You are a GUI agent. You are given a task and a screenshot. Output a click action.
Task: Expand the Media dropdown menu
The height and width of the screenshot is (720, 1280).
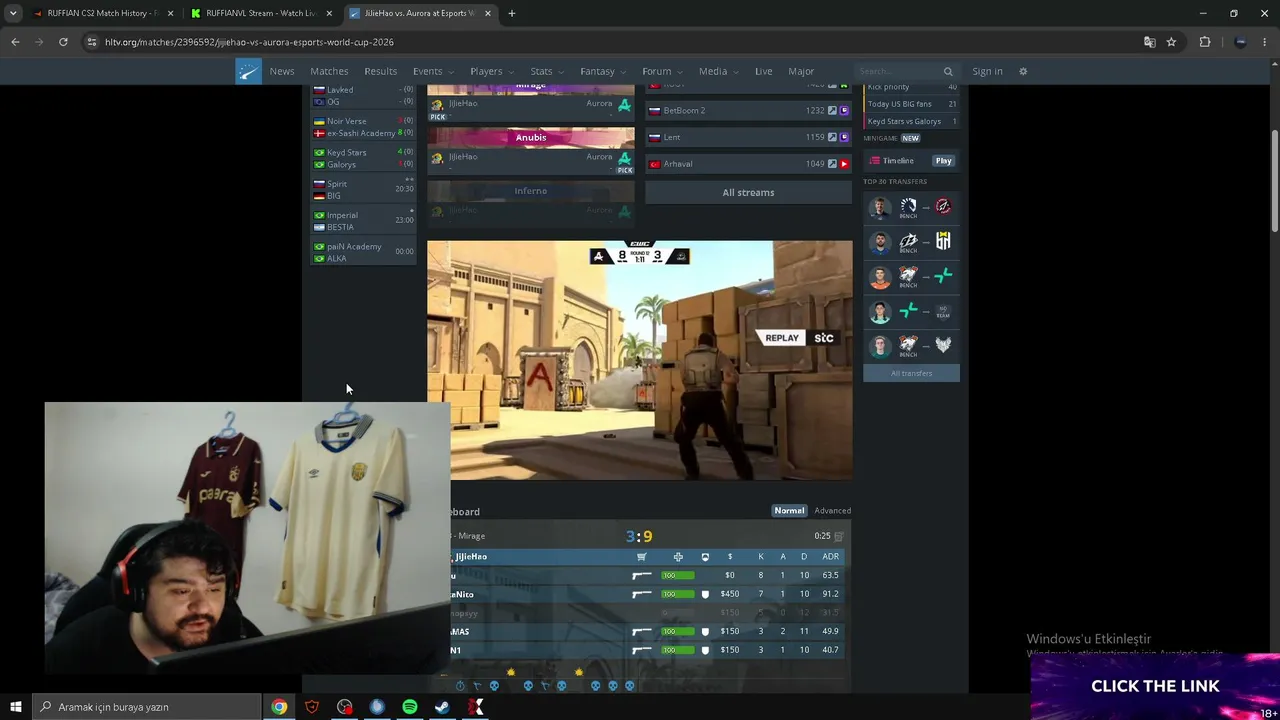(718, 71)
